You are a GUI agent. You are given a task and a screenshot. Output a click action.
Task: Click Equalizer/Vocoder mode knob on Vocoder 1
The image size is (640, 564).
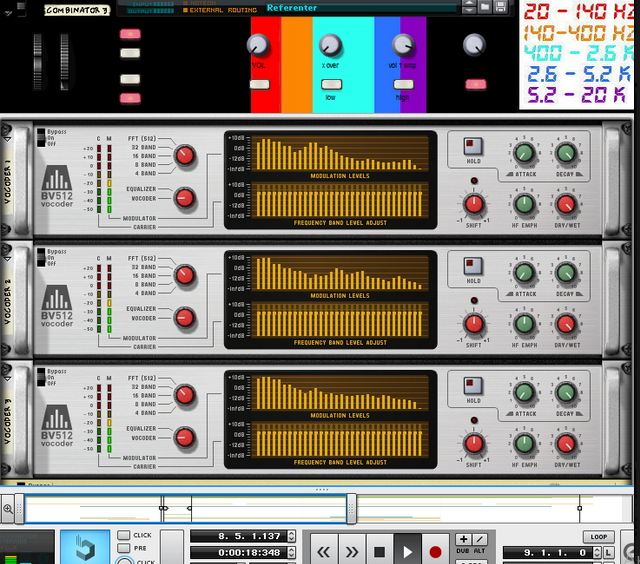point(184,198)
